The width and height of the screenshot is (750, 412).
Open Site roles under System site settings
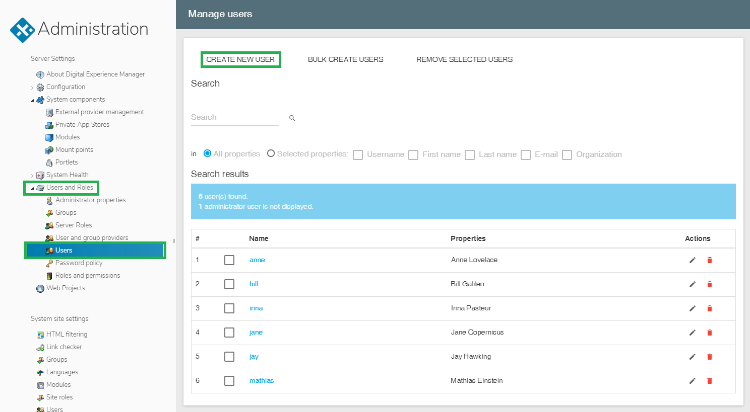tap(59, 397)
